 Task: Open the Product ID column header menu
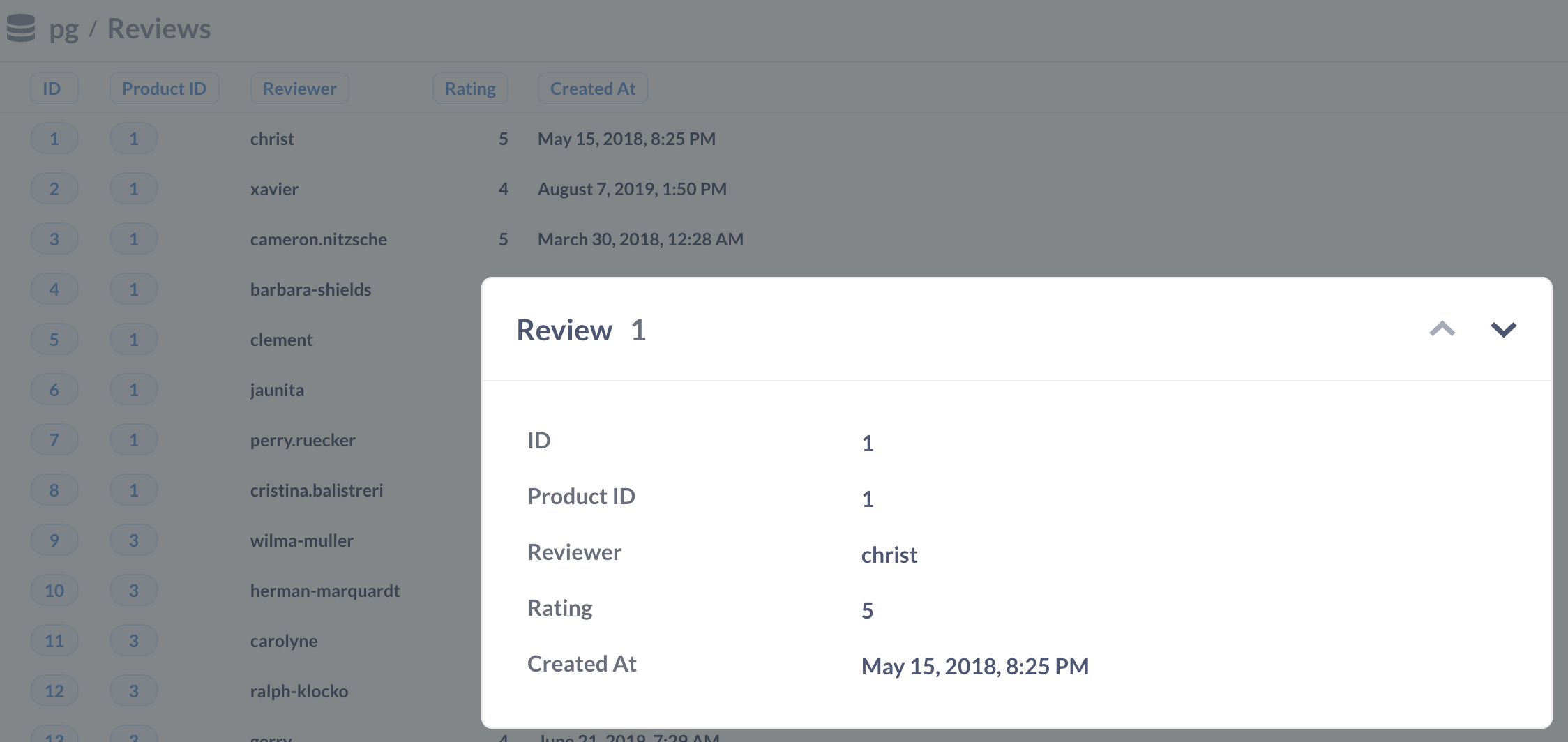pyautogui.click(x=164, y=88)
